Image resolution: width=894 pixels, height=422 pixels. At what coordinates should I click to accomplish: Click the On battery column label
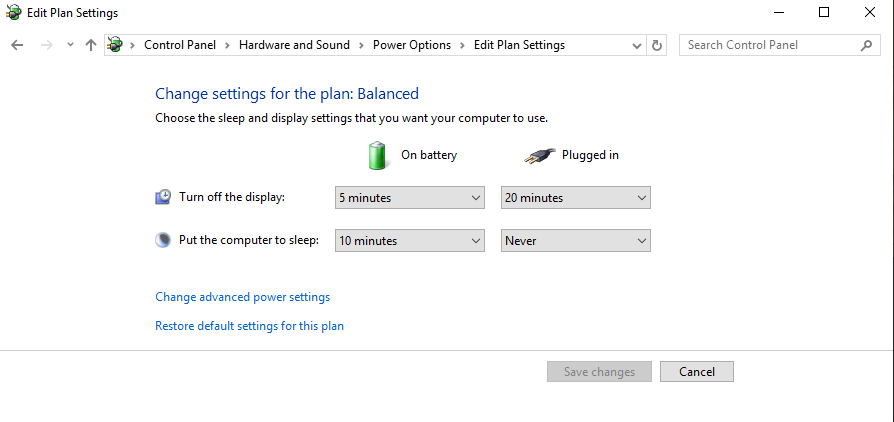[429, 155]
